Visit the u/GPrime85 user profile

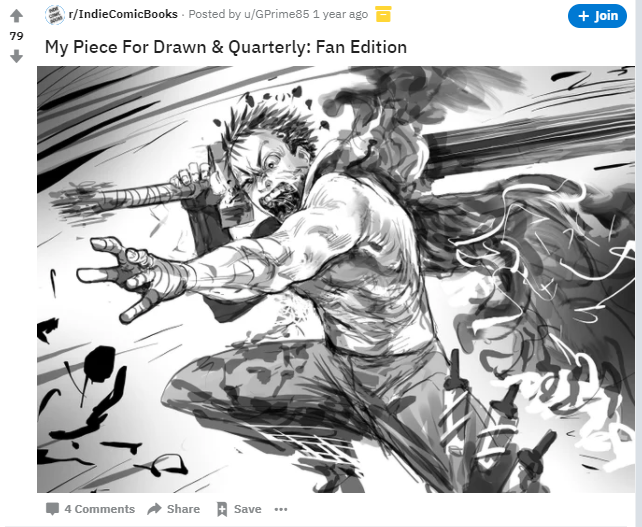[x=276, y=14]
